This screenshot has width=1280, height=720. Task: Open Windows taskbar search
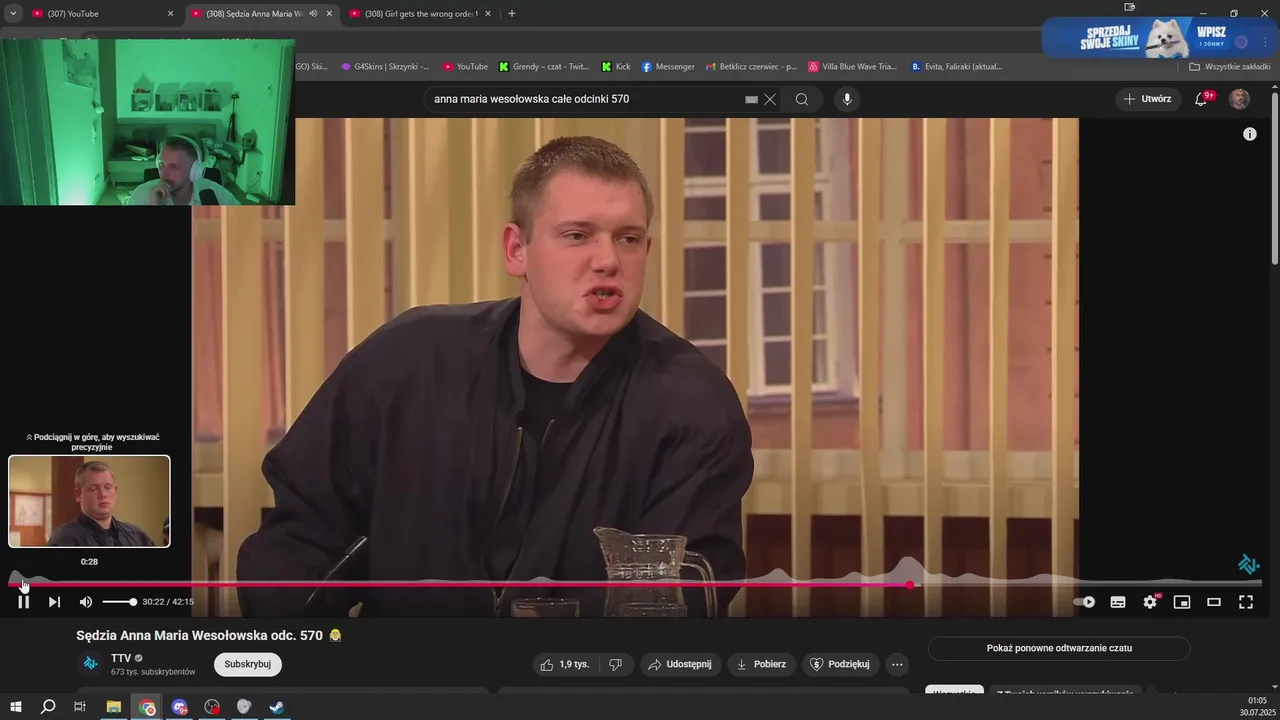click(x=47, y=707)
